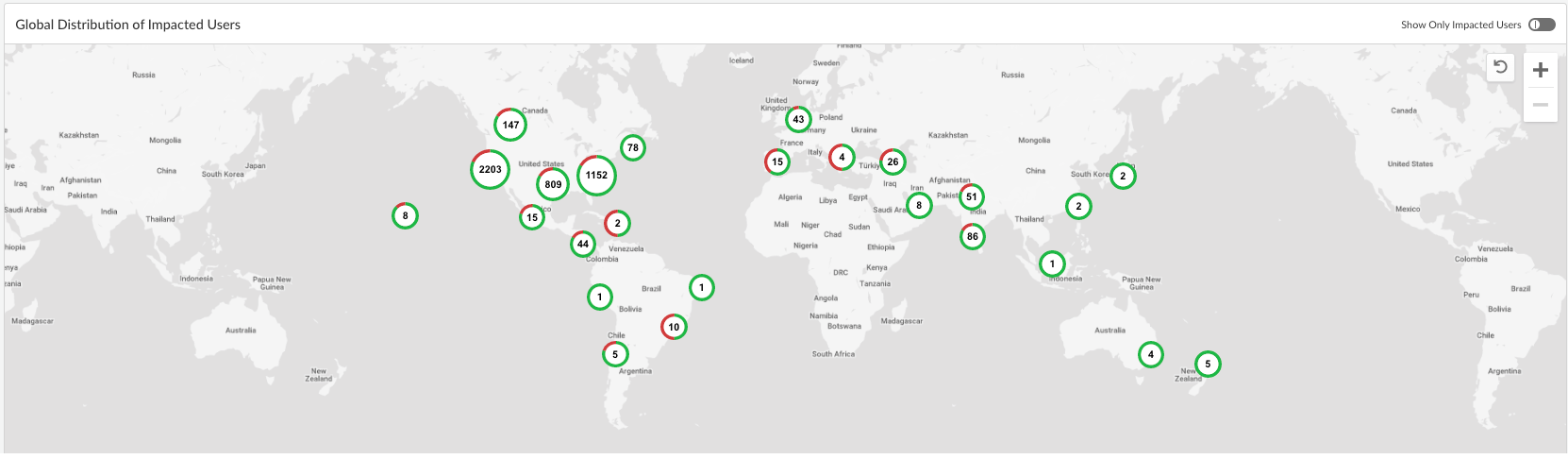
Task: Select the 2 users cluster near South Korea
Action: [x=1123, y=176]
